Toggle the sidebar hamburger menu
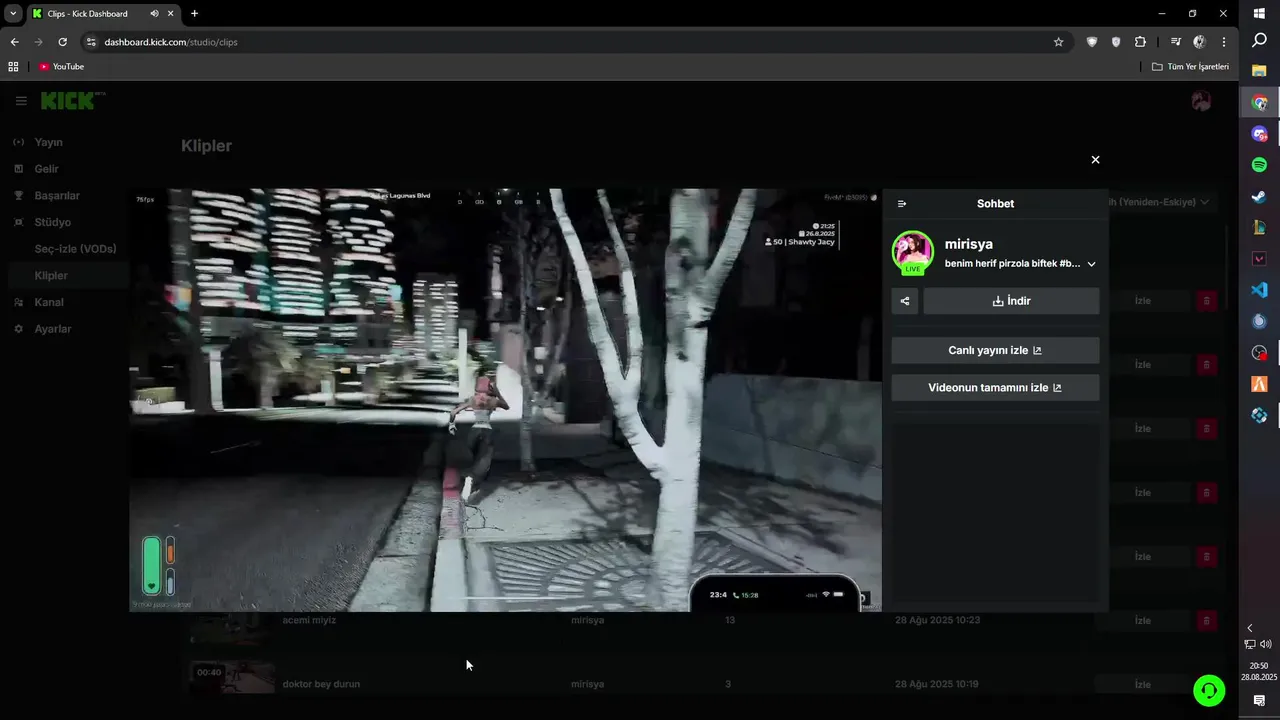The height and width of the screenshot is (720, 1280). click(x=21, y=101)
